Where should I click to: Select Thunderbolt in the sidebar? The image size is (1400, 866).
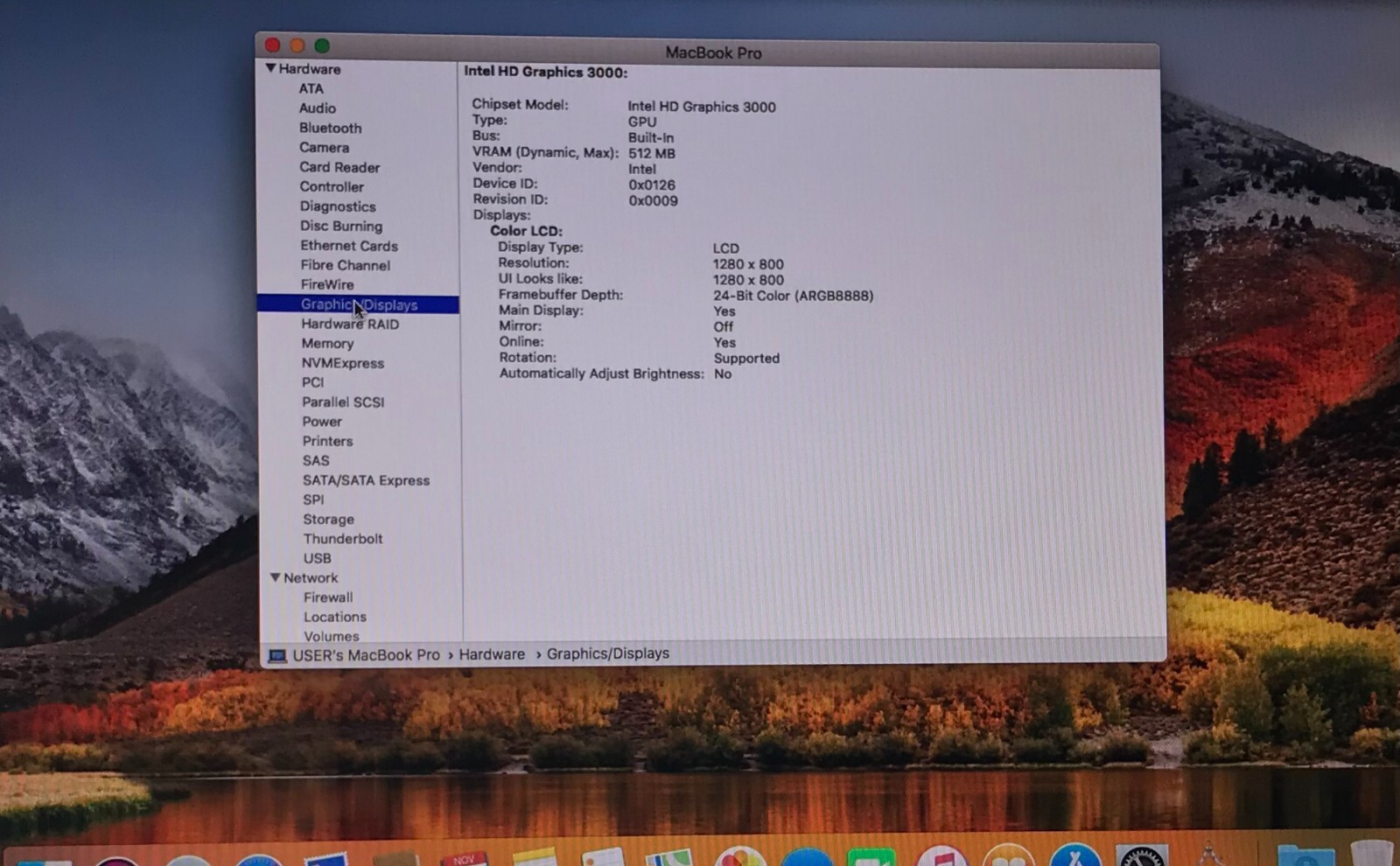[343, 539]
